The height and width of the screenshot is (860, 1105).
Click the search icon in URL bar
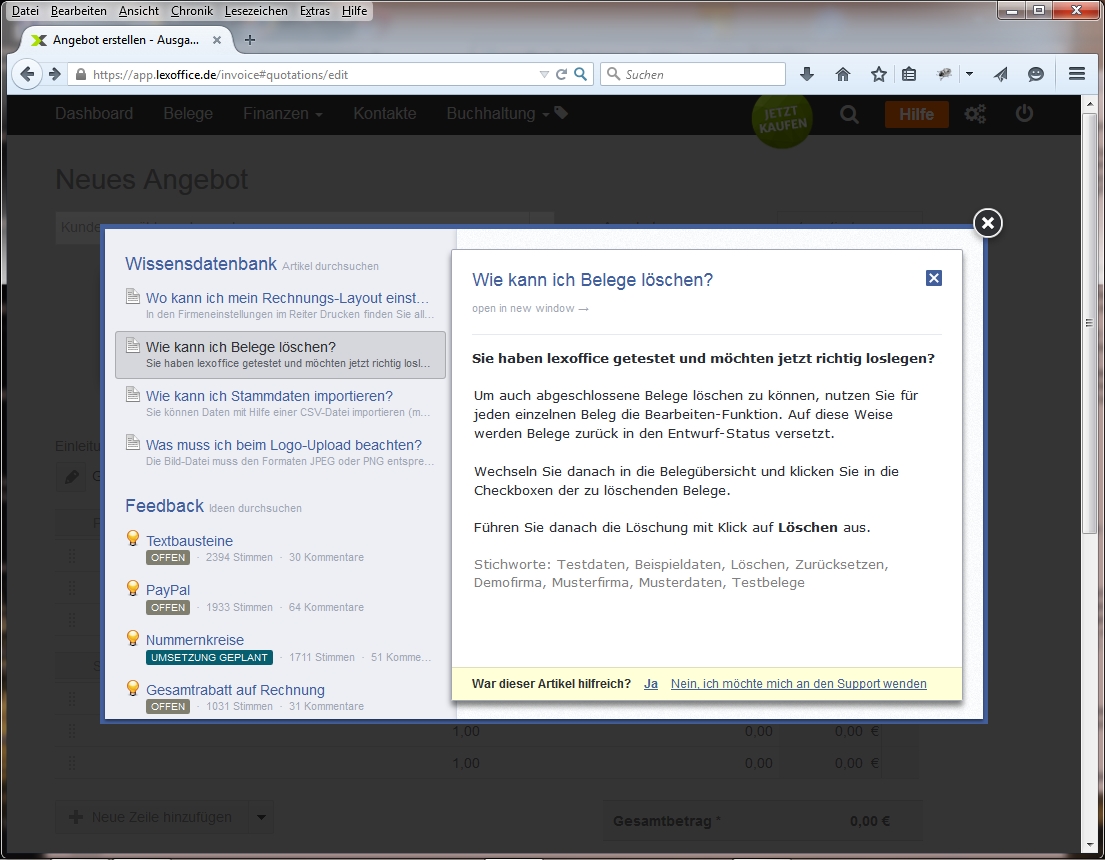pos(580,74)
